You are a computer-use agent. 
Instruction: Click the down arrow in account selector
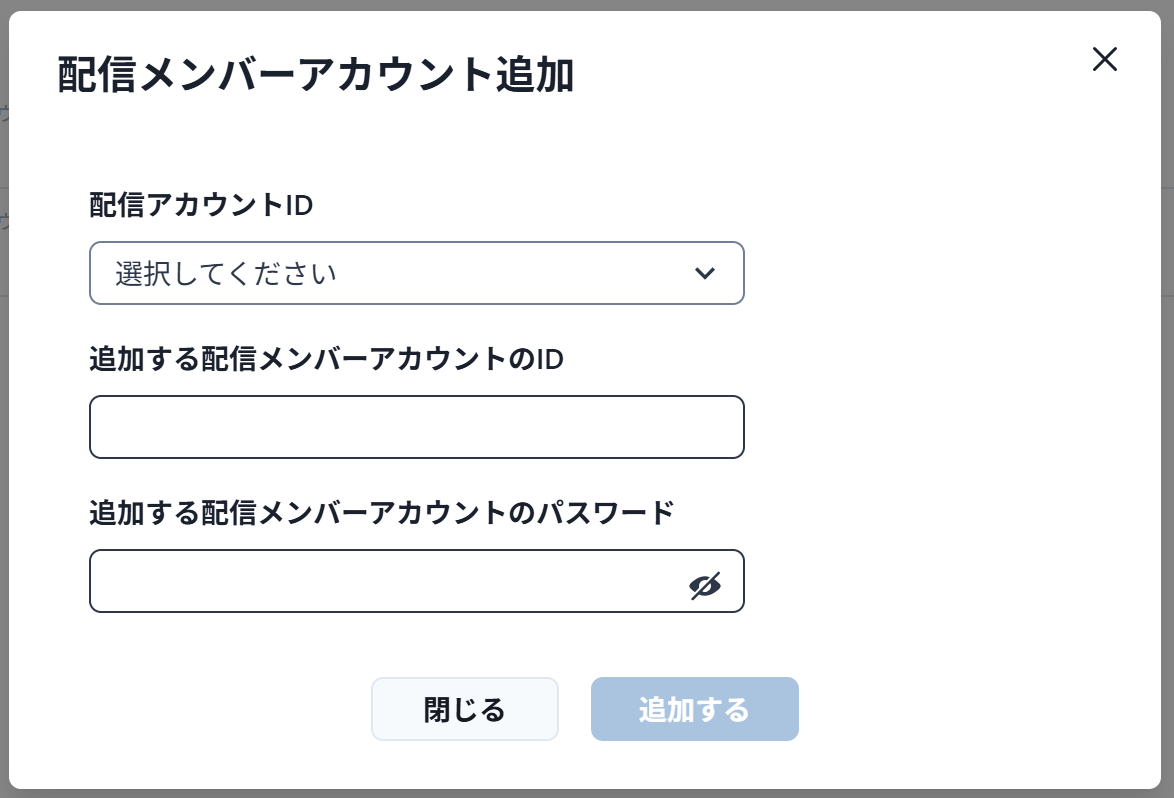(x=705, y=273)
